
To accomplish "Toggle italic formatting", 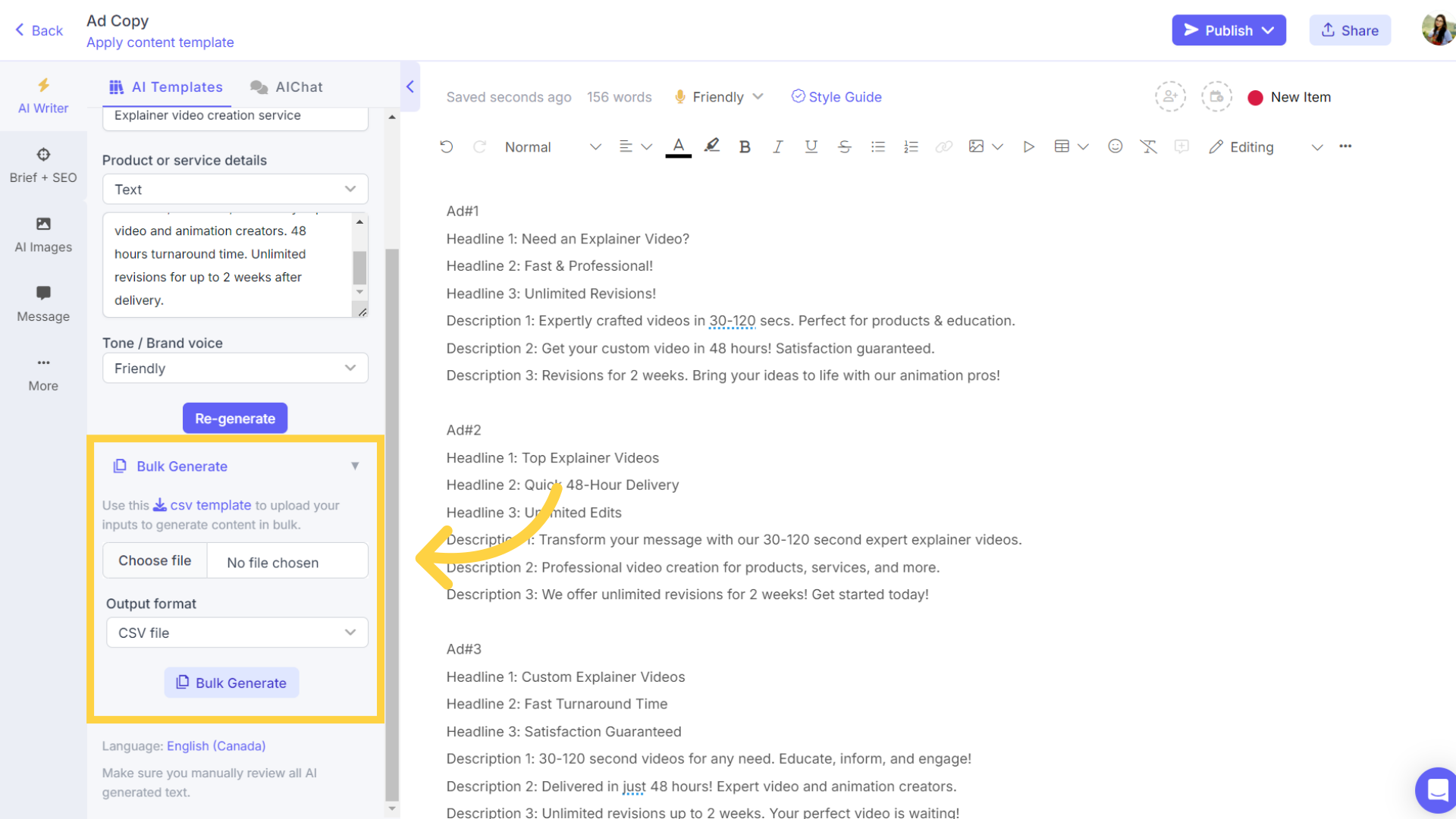I will [777, 147].
